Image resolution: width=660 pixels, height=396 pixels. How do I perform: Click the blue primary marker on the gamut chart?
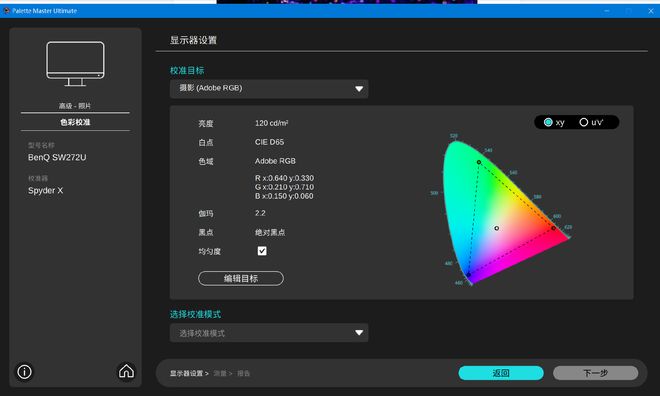(468, 275)
